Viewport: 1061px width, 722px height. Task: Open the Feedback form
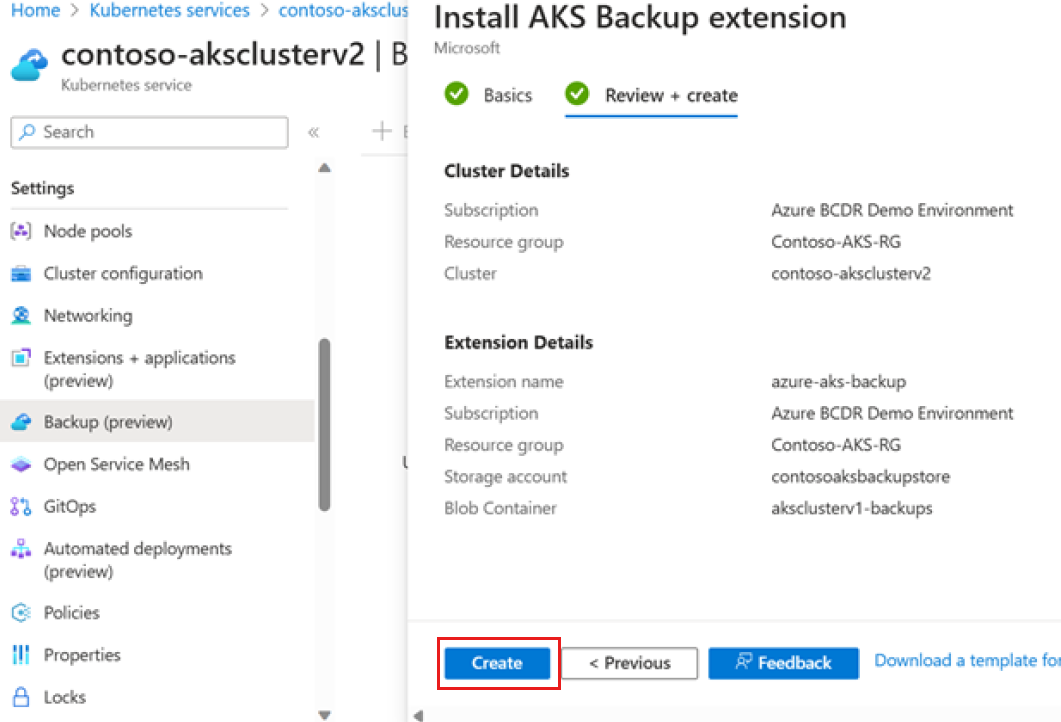point(783,663)
